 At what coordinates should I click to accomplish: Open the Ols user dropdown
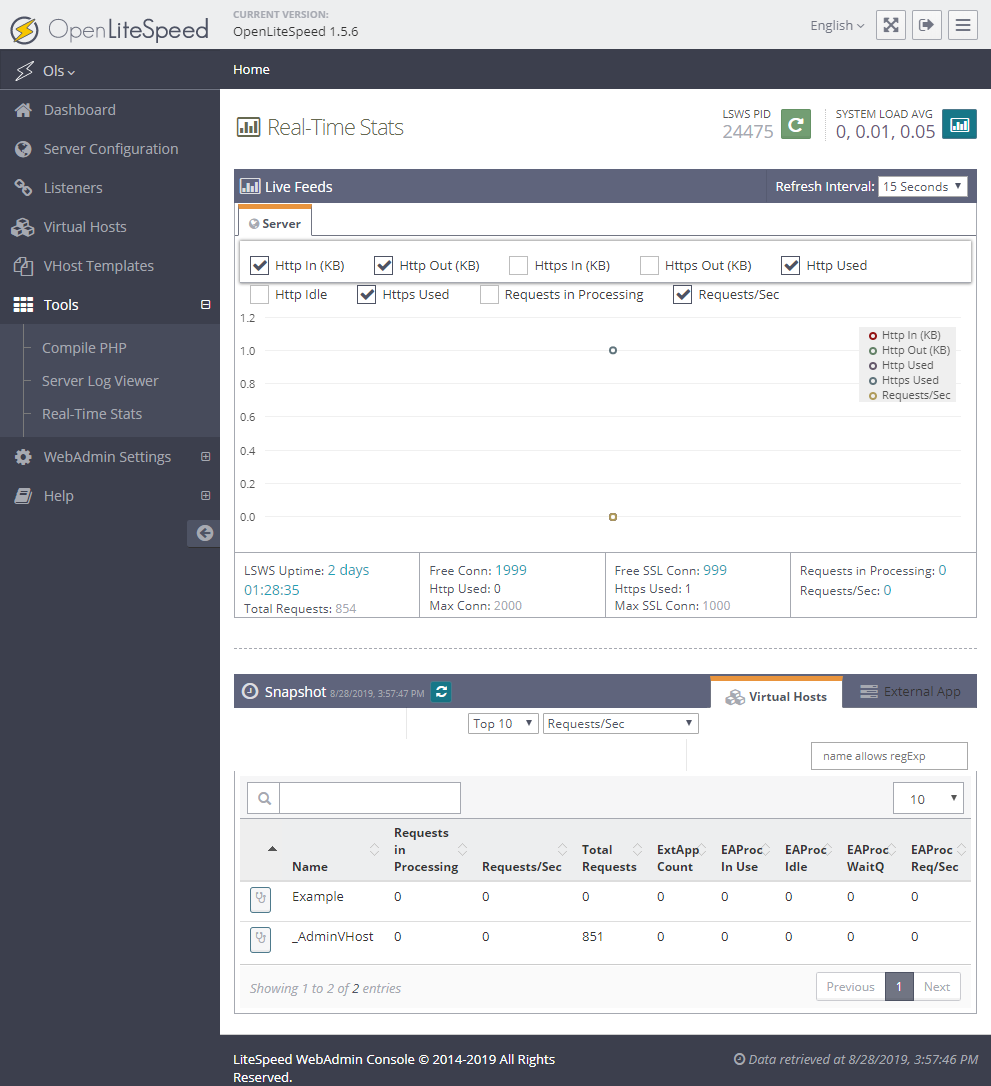tap(59, 71)
